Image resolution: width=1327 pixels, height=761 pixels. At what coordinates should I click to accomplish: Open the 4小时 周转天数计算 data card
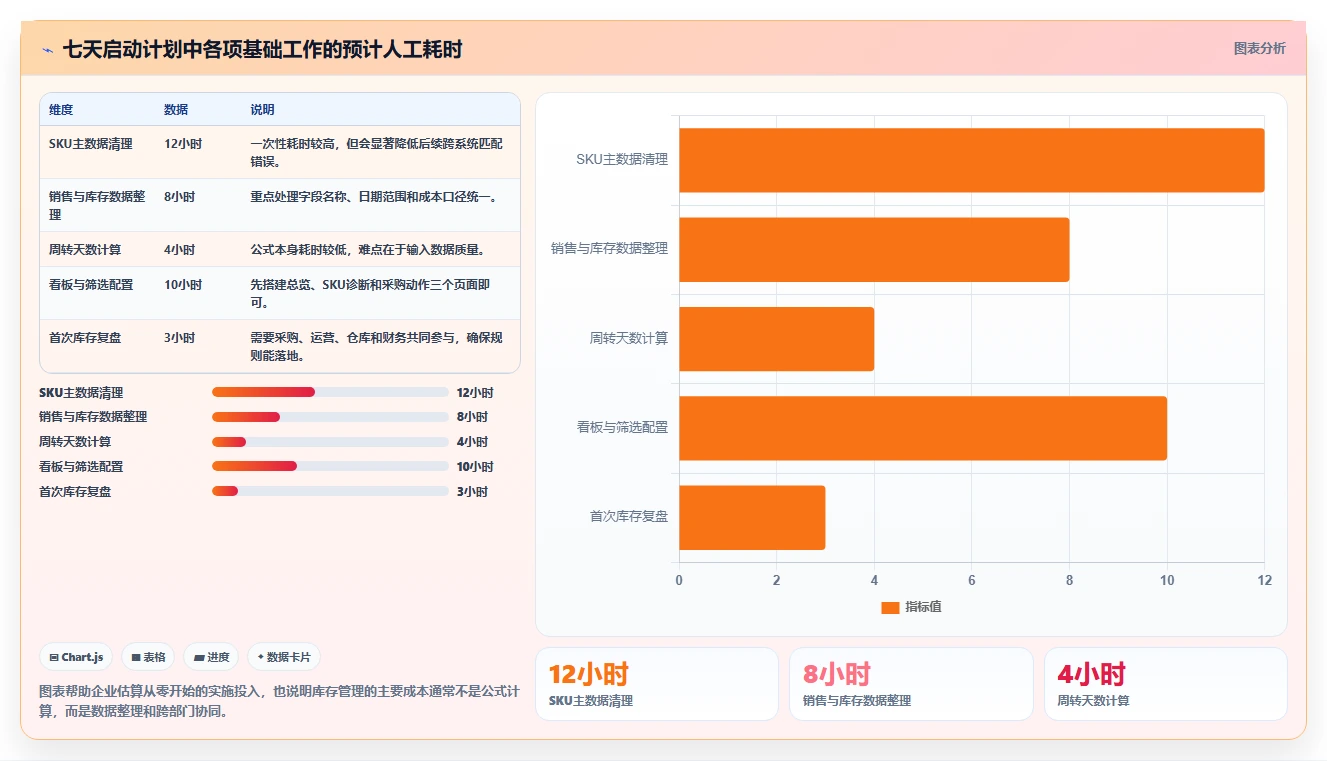click(x=1165, y=684)
